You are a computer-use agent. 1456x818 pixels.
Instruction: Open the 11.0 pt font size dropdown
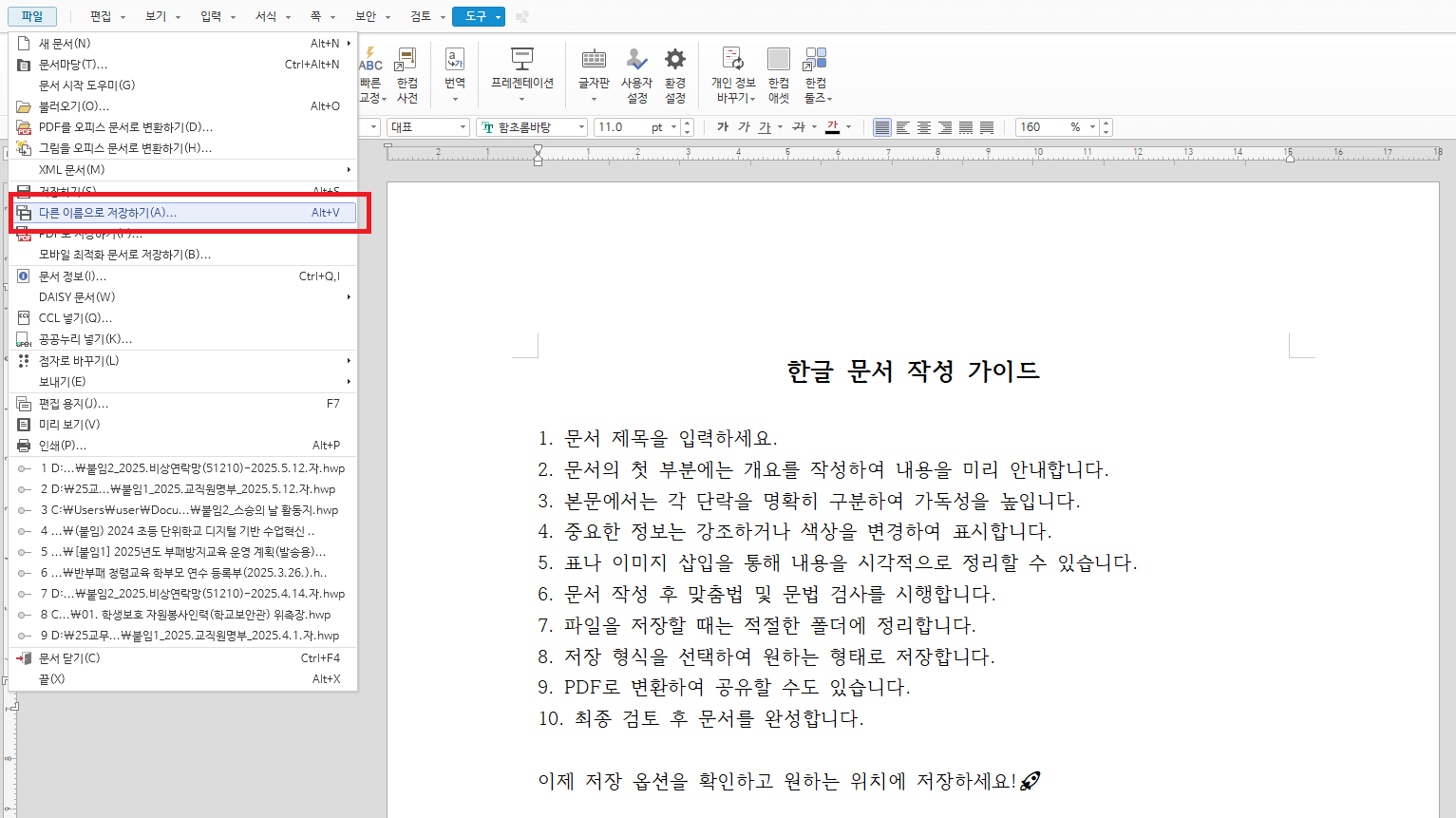tap(673, 127)
